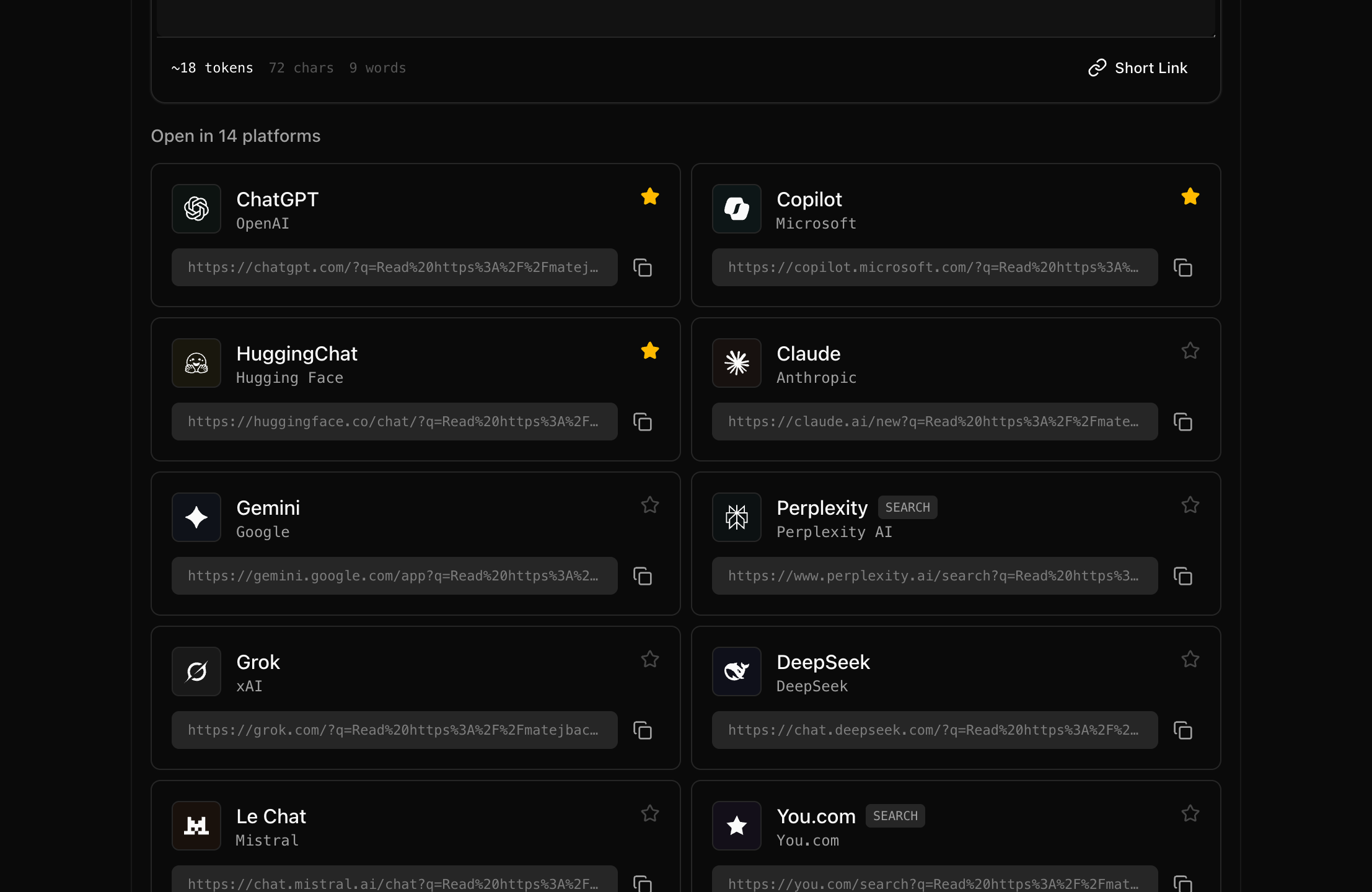Copy the Gemini URL

pyautogui.click(x=642, y=576)
